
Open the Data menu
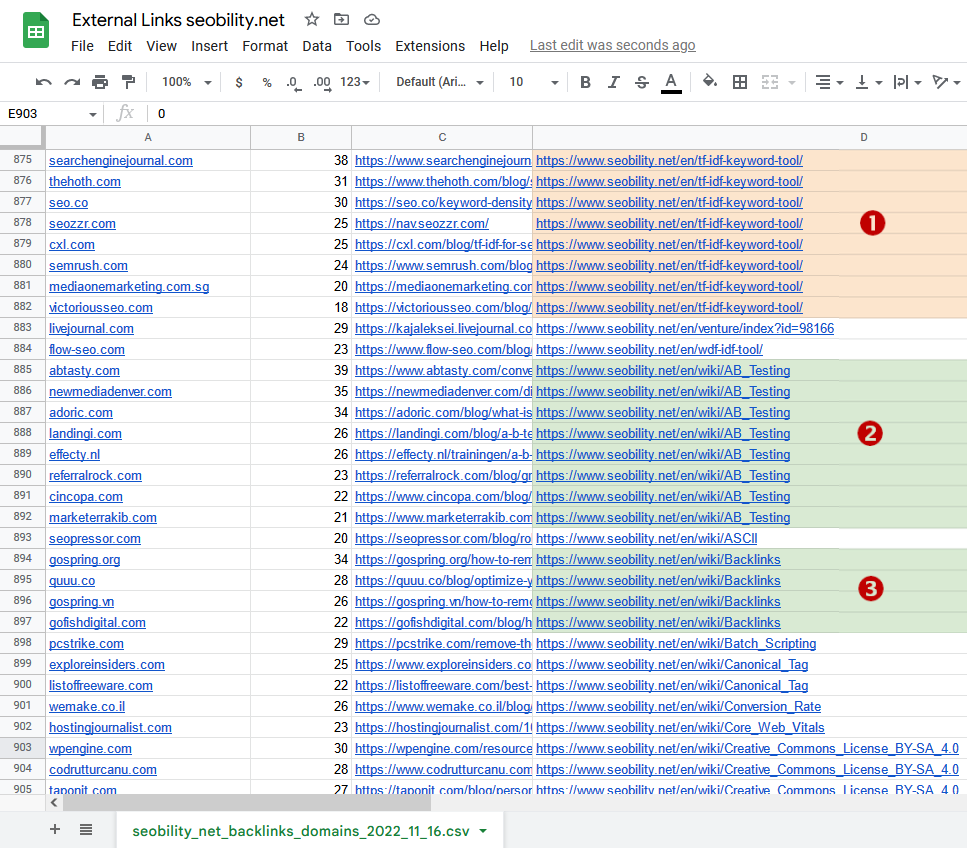click(317, 45)
